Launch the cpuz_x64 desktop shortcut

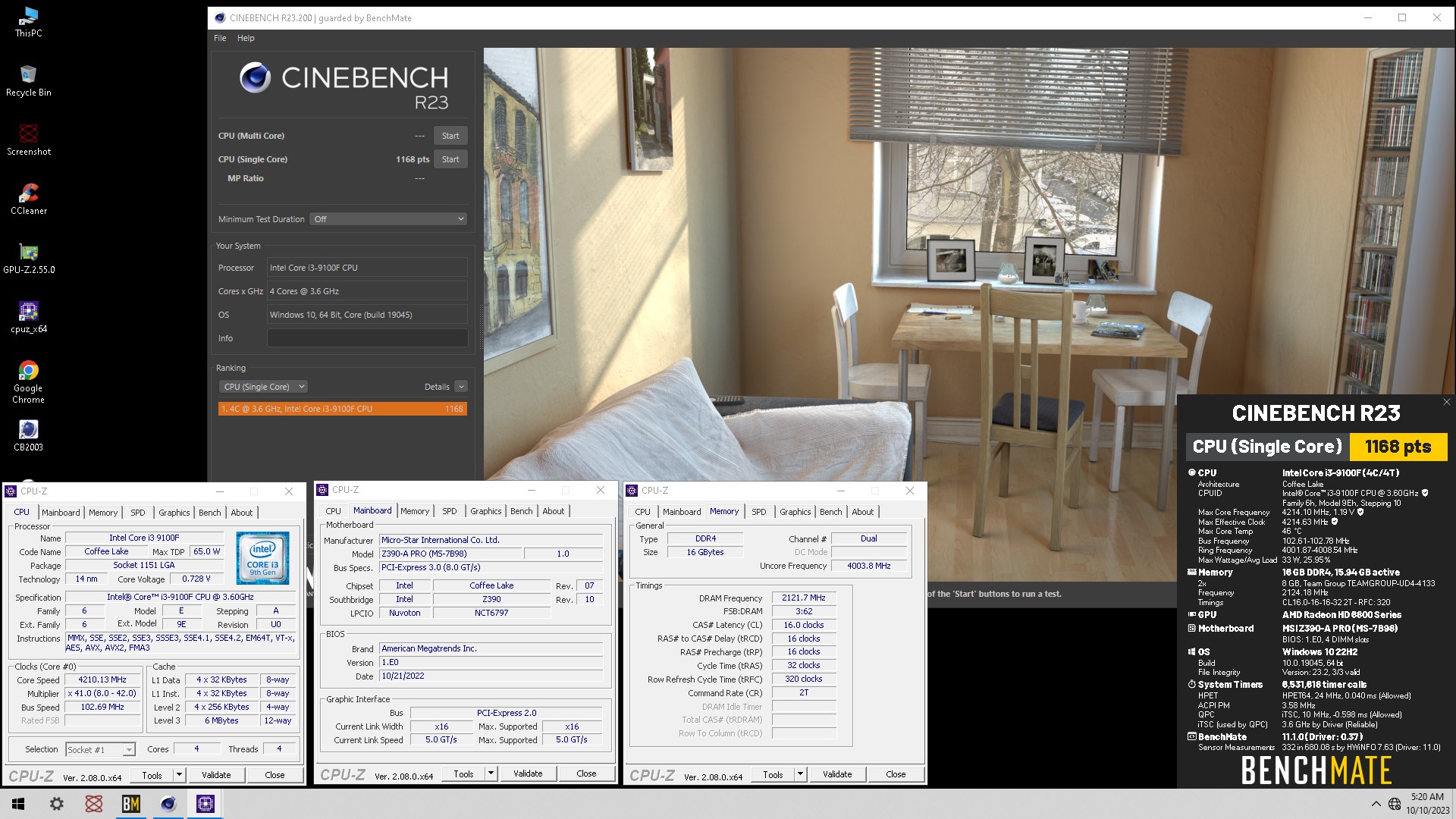29,317
